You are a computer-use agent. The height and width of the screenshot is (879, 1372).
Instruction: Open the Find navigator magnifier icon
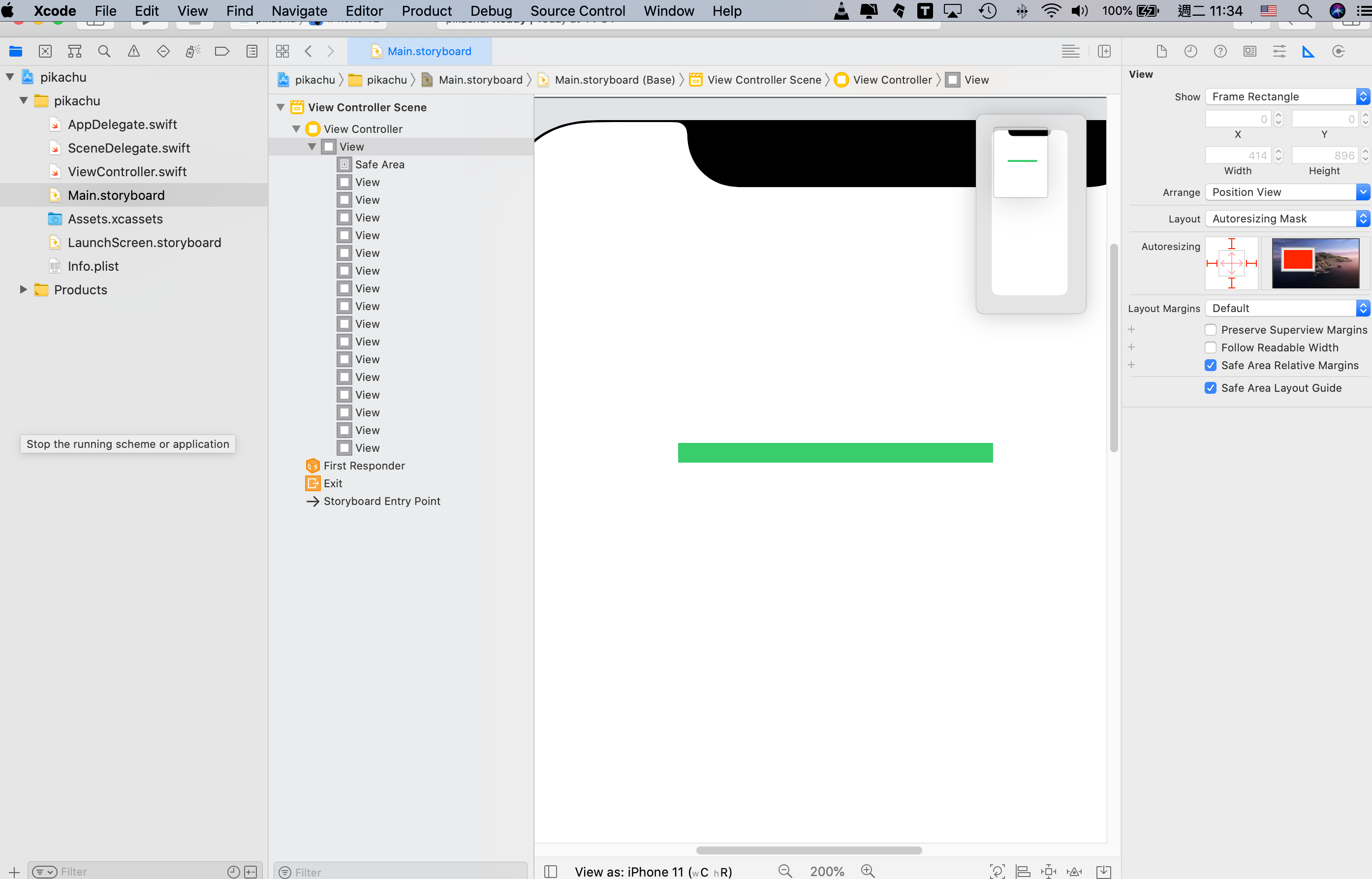(x=104, y=51)
